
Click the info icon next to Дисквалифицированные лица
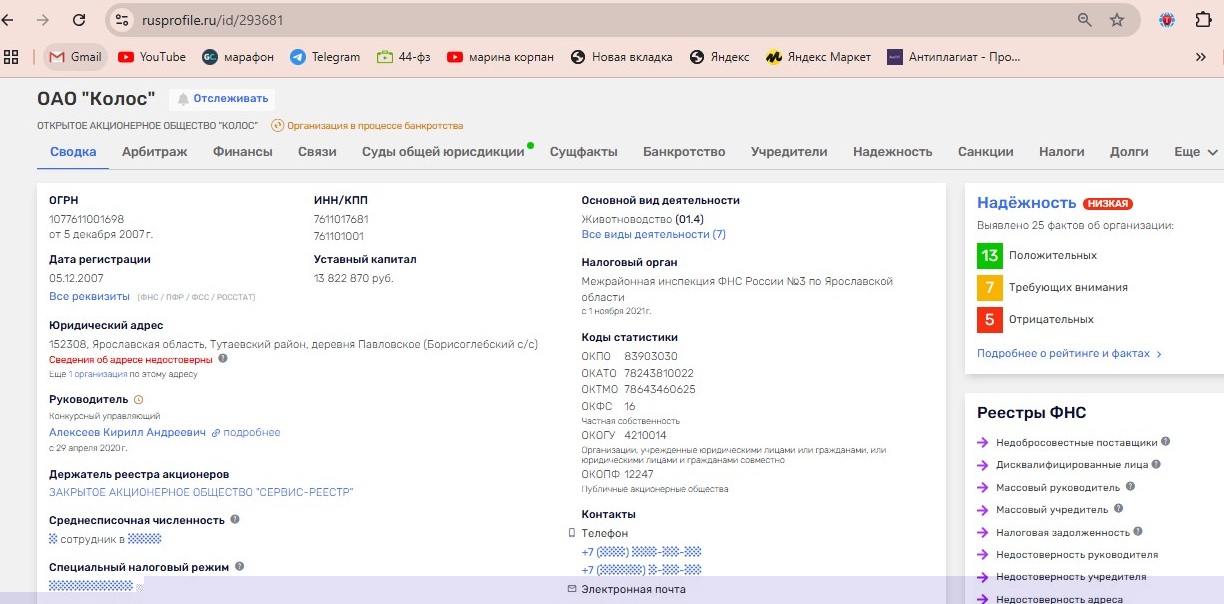[x=1156, y=464]
